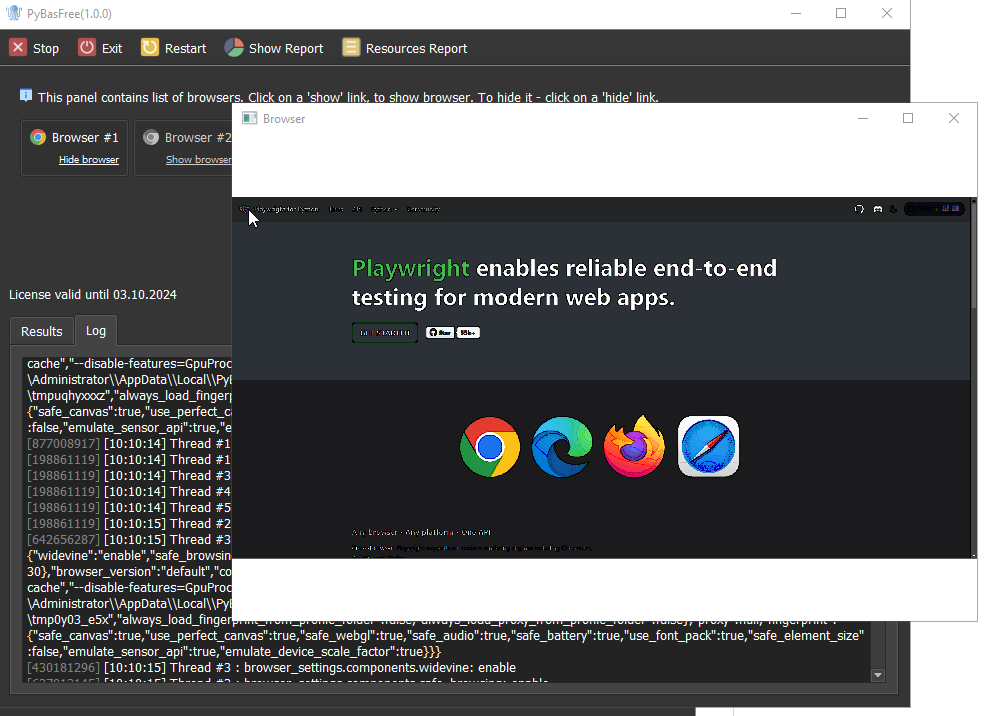Open API in the Playwright navbar
Image resolution: width=1008 pixels, height=716 pixels.
[357, 209]
